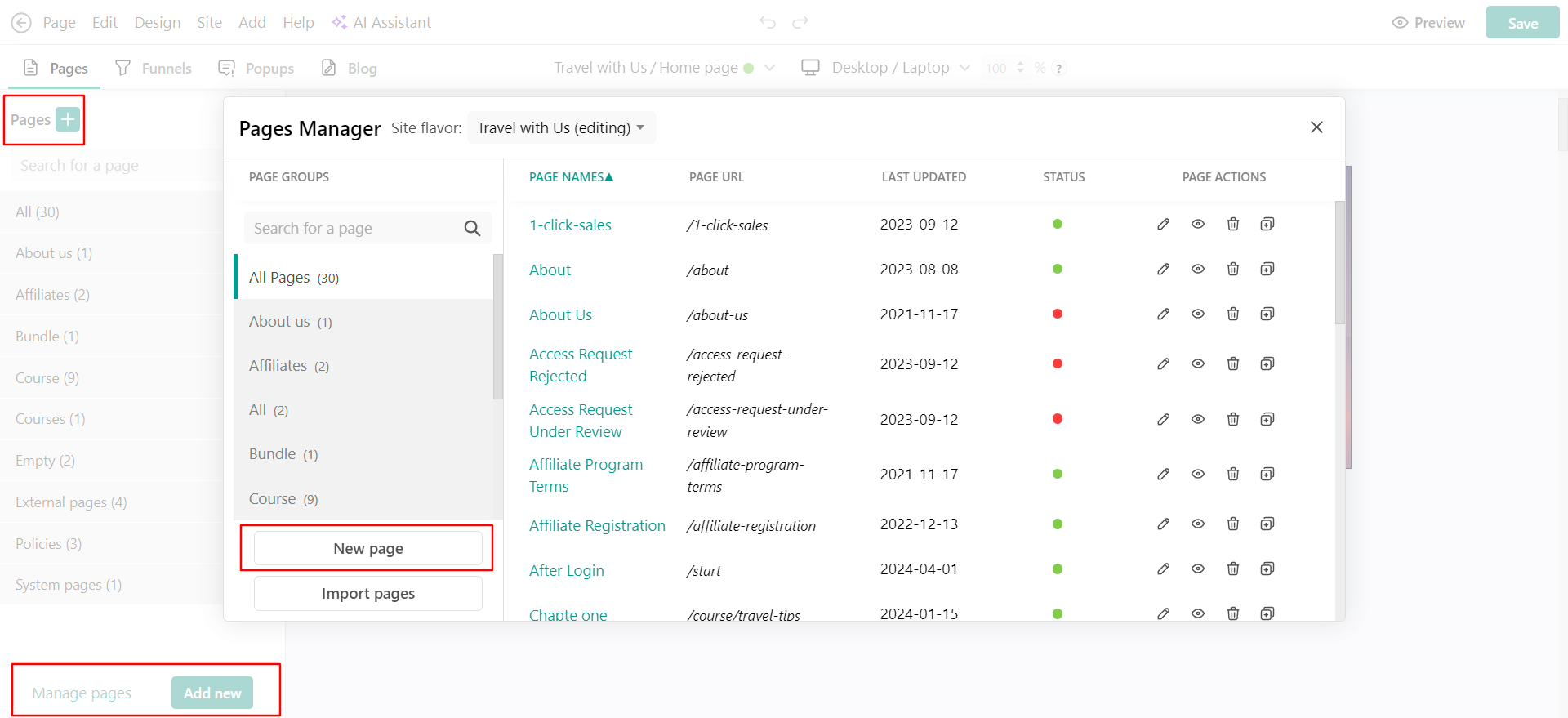Click the undo arrow in top toolbar
The width and height of the screenshot is (1568, 718).
pyautogui.click(x=768, y=22)
